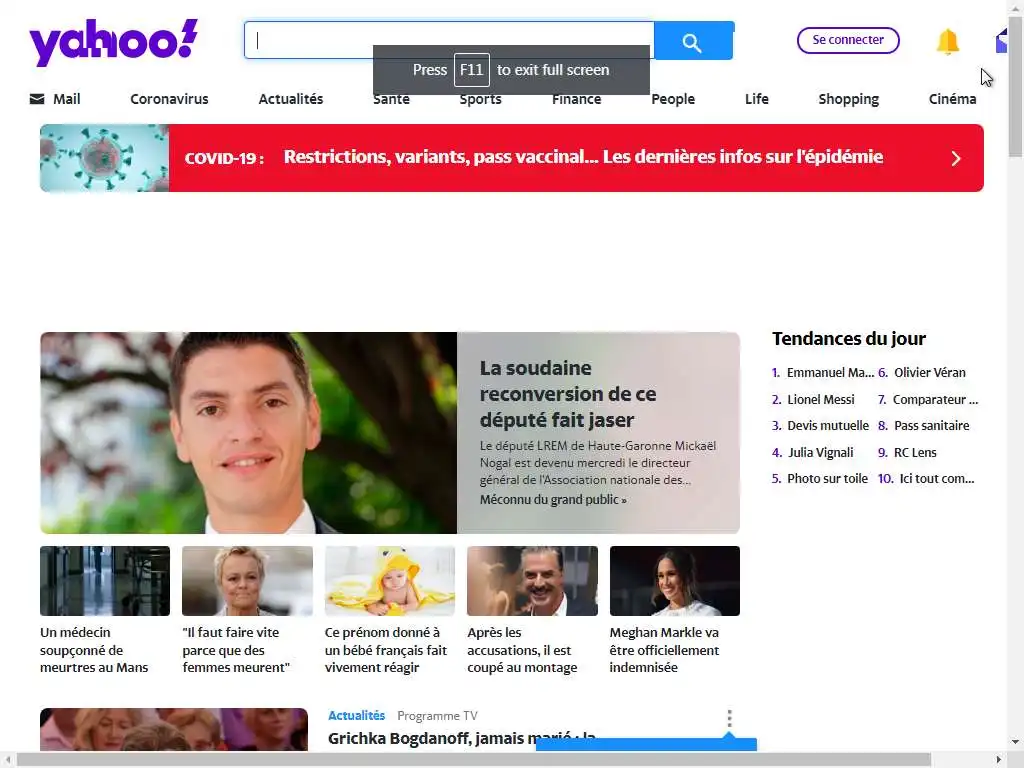Viewport: 1024px width, 768px height.
Task: Click the magnifier search button
Action: (694, 40)
